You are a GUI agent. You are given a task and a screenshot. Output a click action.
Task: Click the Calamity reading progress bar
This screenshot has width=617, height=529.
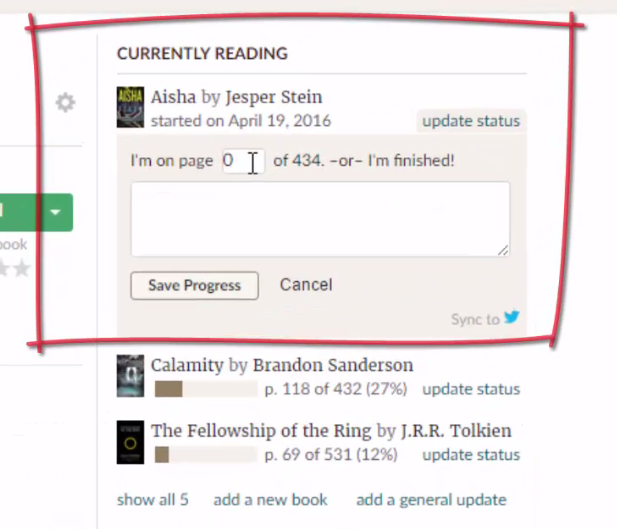point(206,389)
